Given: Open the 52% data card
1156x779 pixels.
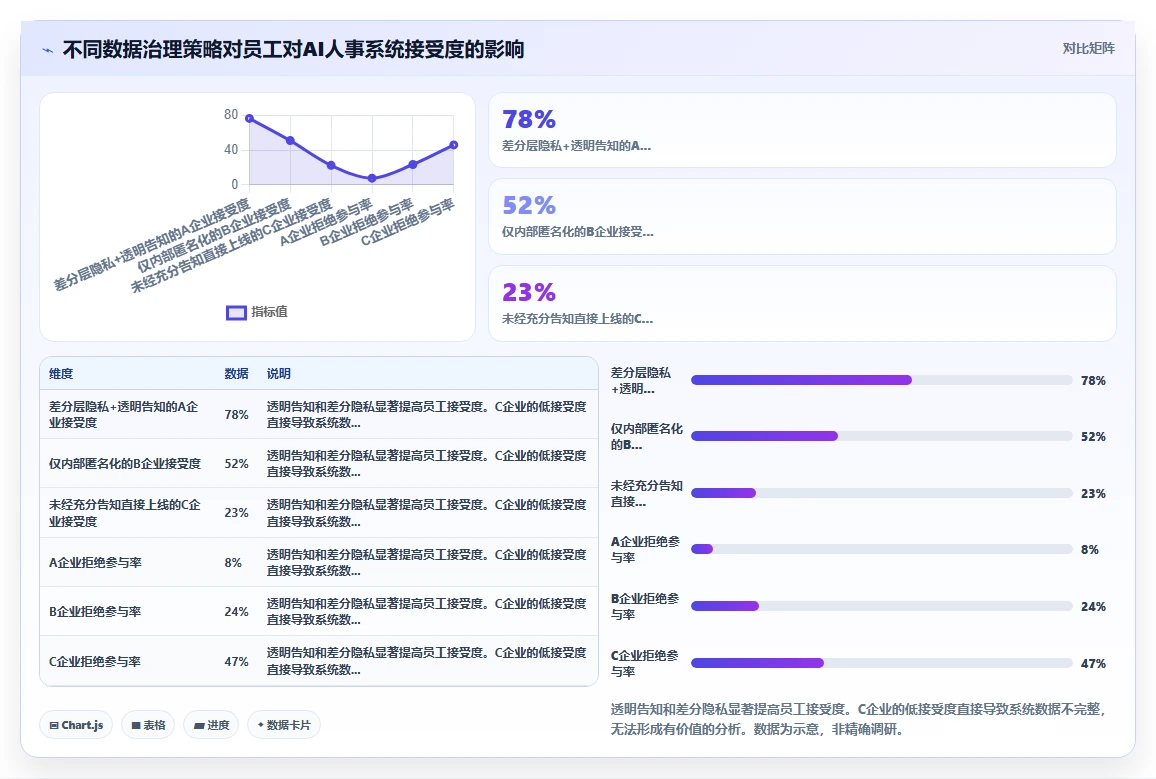Looking at the screenshot, I should coord(802,217).
